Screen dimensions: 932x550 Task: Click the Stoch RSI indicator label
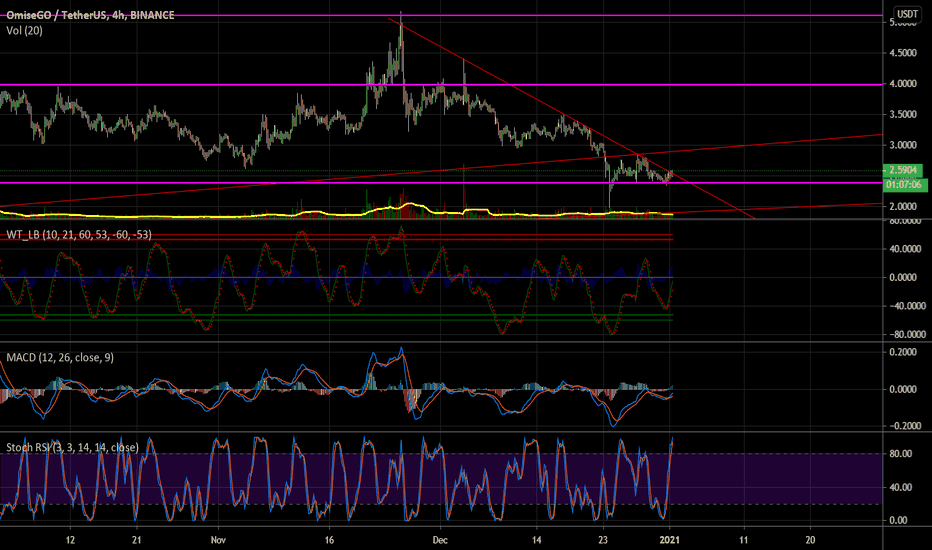point(73,447)
